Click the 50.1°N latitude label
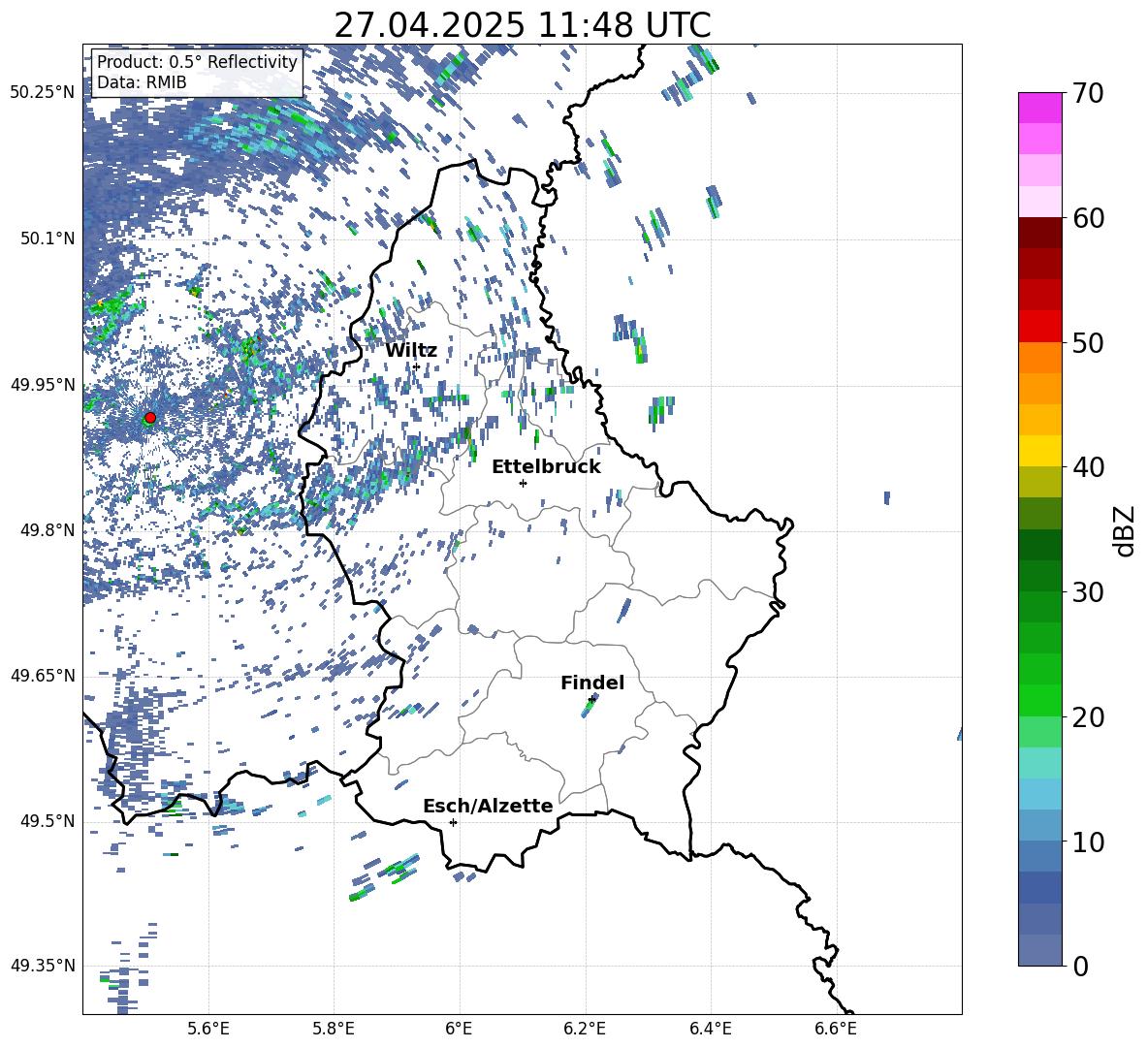1148x1048 pixels. click(x=48, y=238)
